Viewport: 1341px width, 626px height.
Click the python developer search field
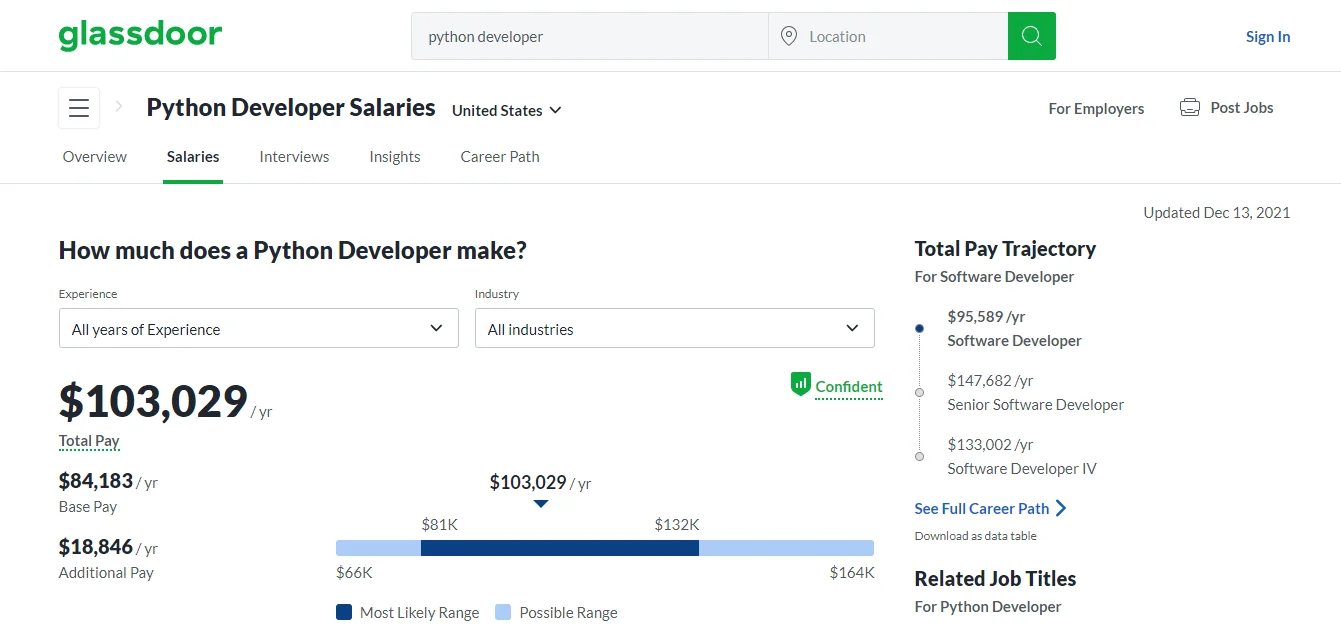(x=589, y=35)
